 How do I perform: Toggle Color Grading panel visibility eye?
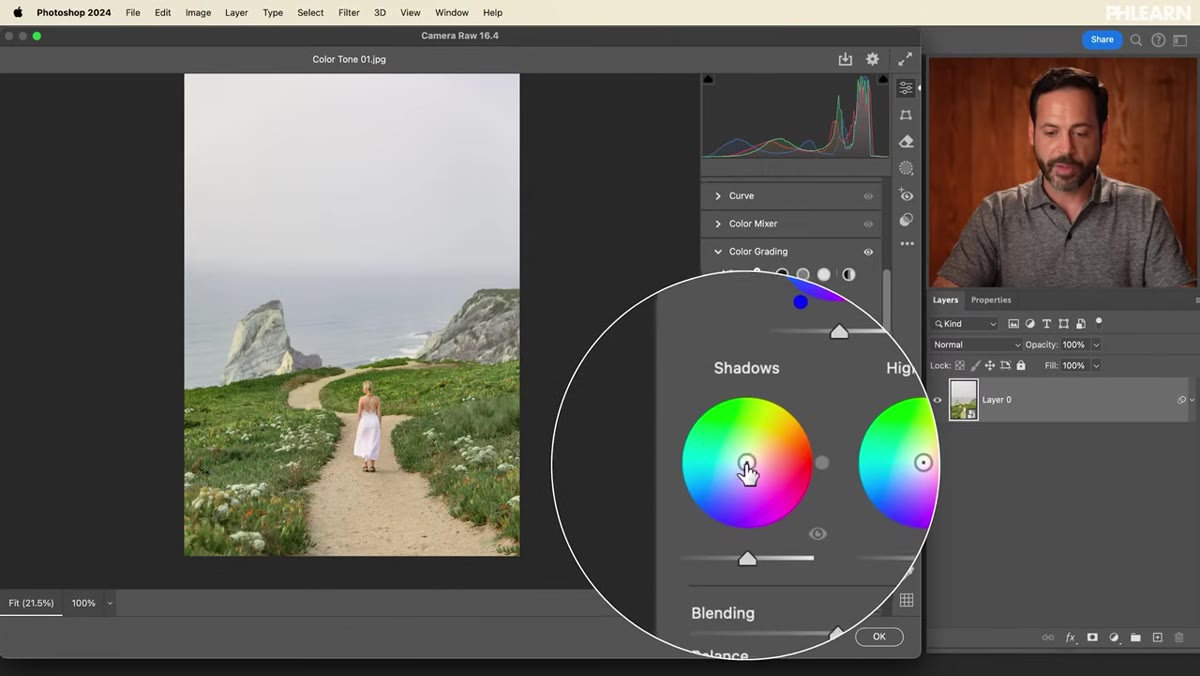(868, 252)
